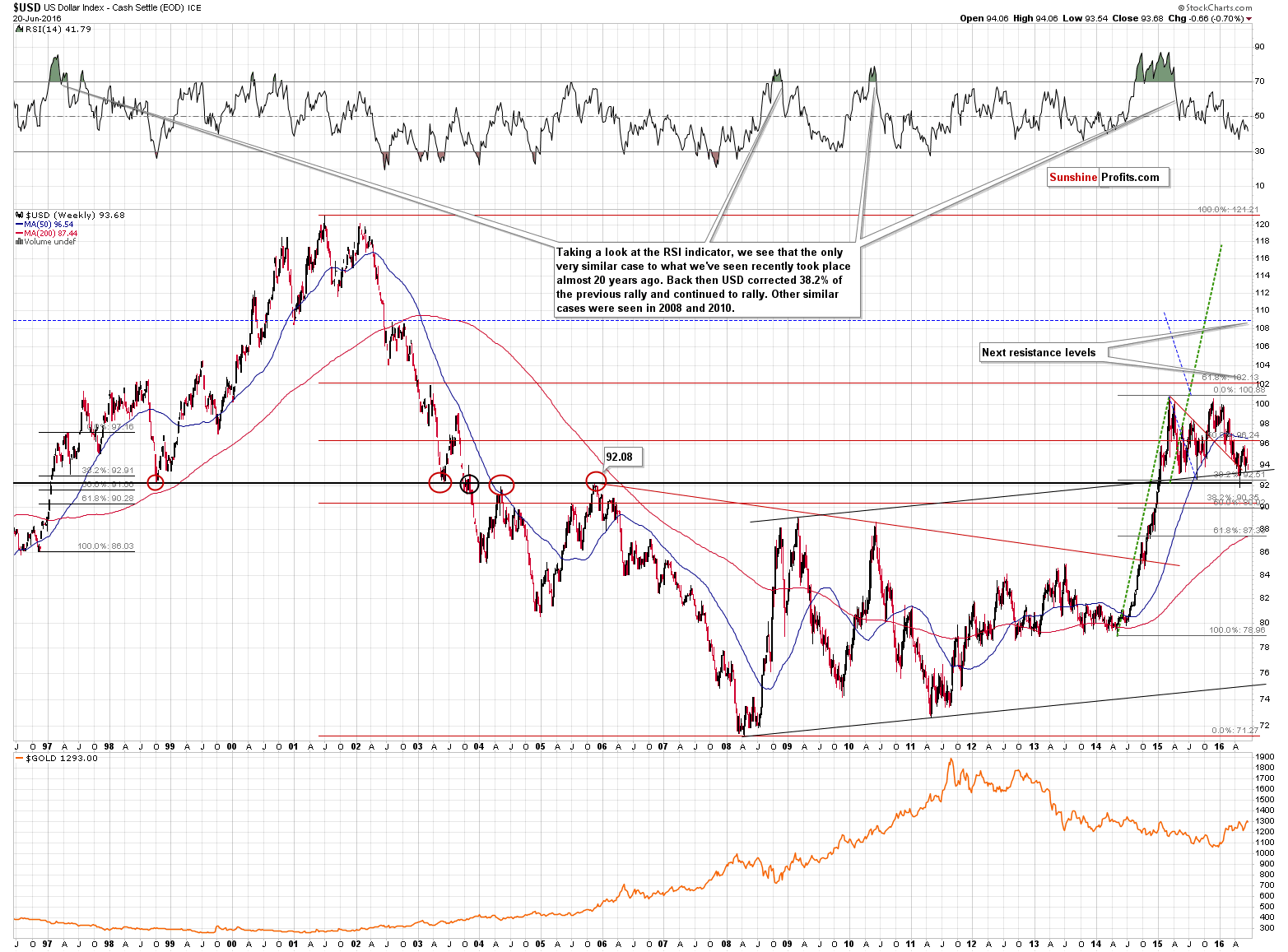Click the 0.0%: 71.27 Fibonacci label
This screenshot has height=952, width=1288.
(1235, 731)
